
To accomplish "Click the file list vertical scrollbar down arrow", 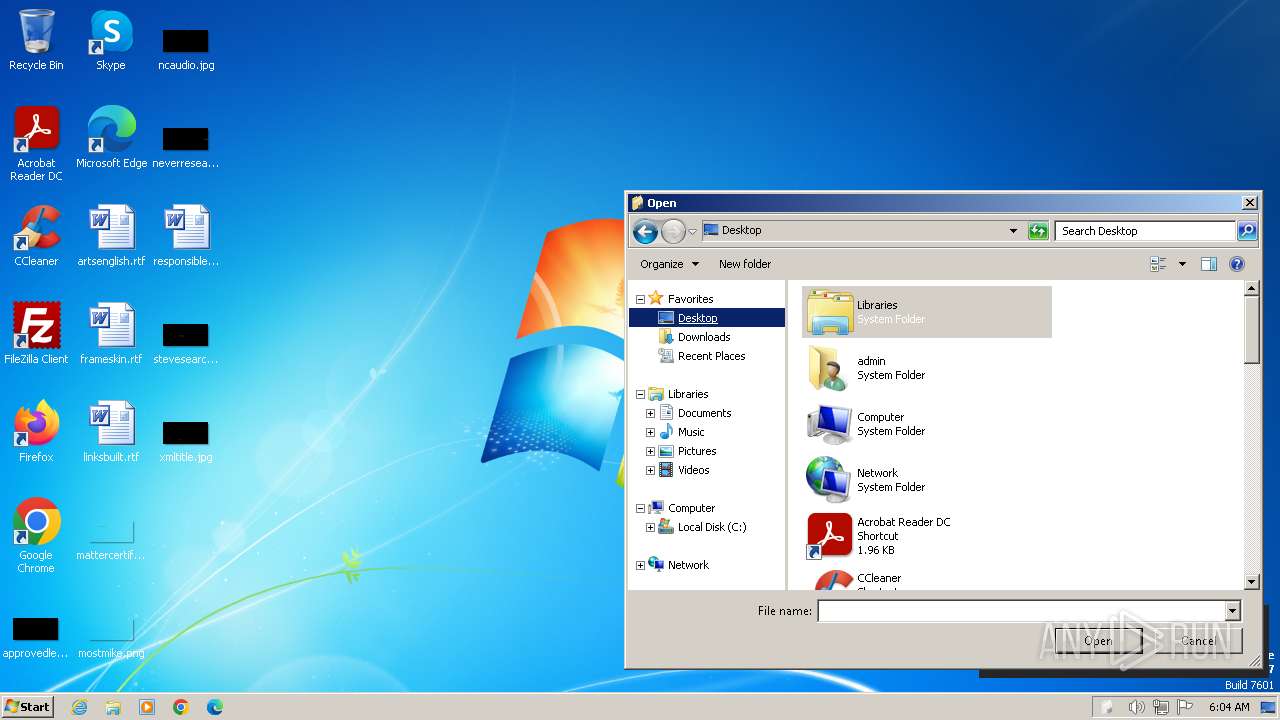I will pyautogui.click(x=1251, y=582).
